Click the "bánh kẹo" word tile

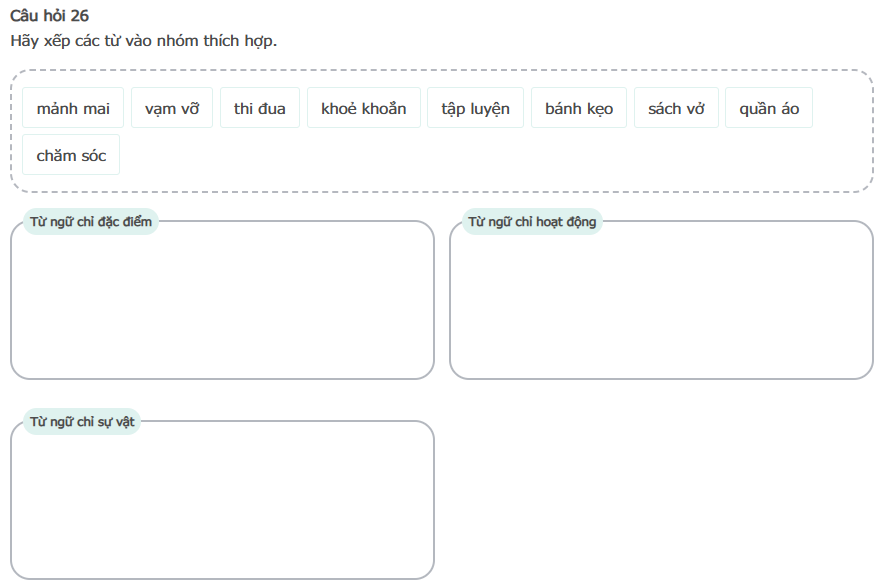click(x=579, y=108)
